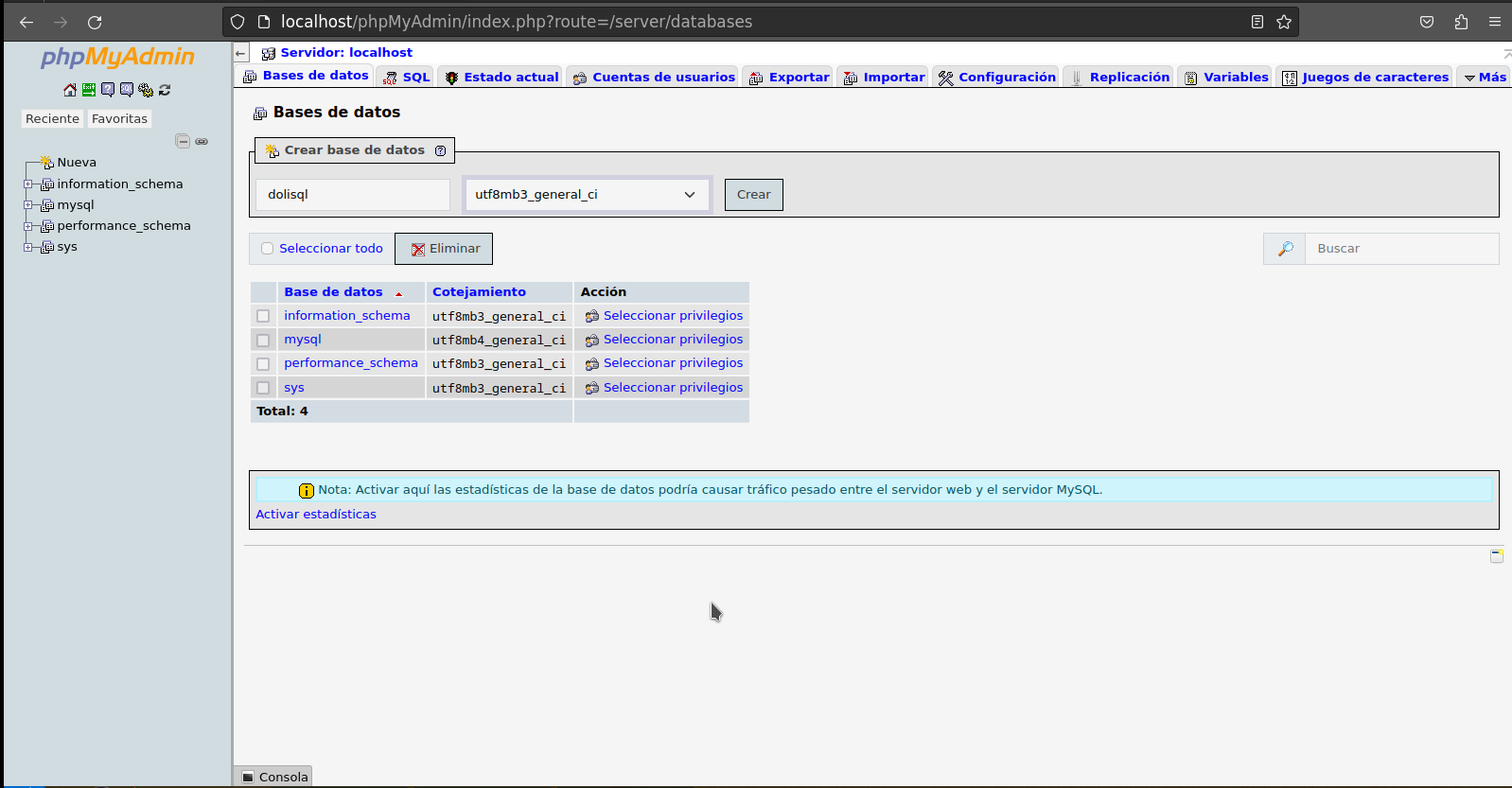Click the green exit/logout icon
1512x788 pixels.
point(89,90)
